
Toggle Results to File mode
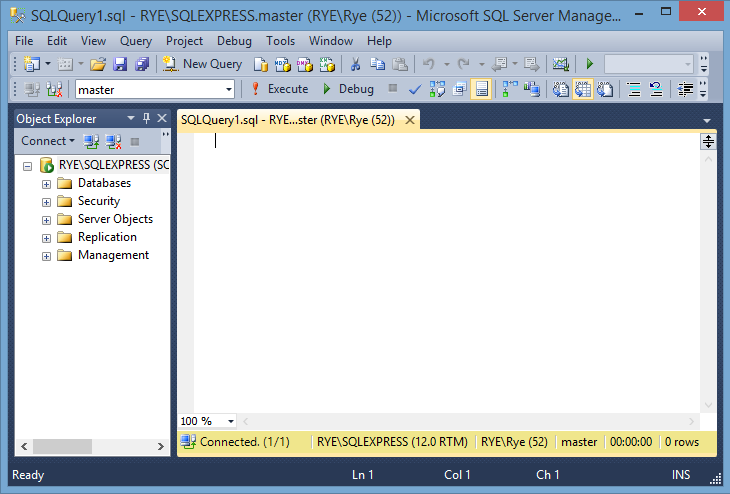[605, 89]
